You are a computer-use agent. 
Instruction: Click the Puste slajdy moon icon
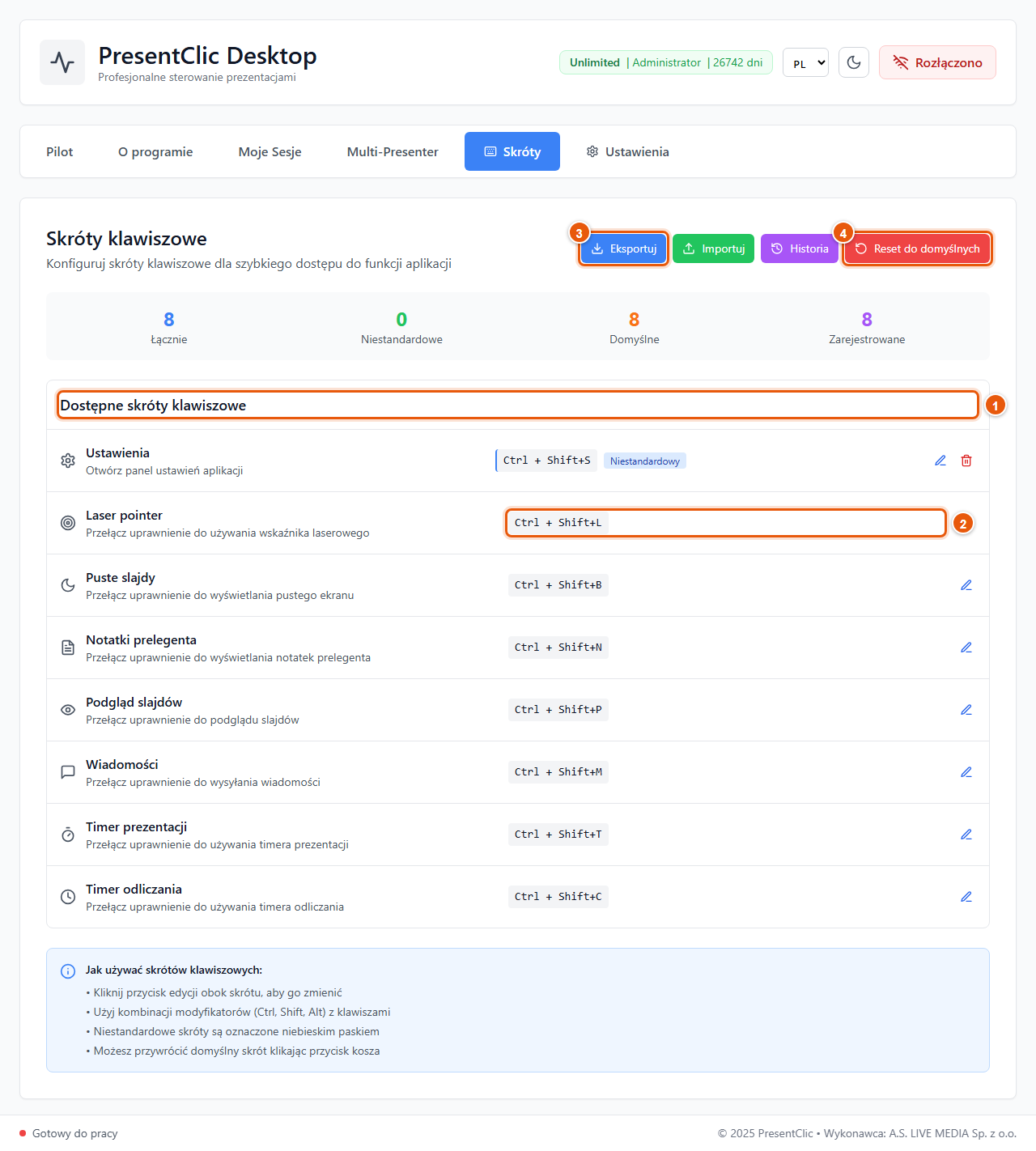click(68, 585)
